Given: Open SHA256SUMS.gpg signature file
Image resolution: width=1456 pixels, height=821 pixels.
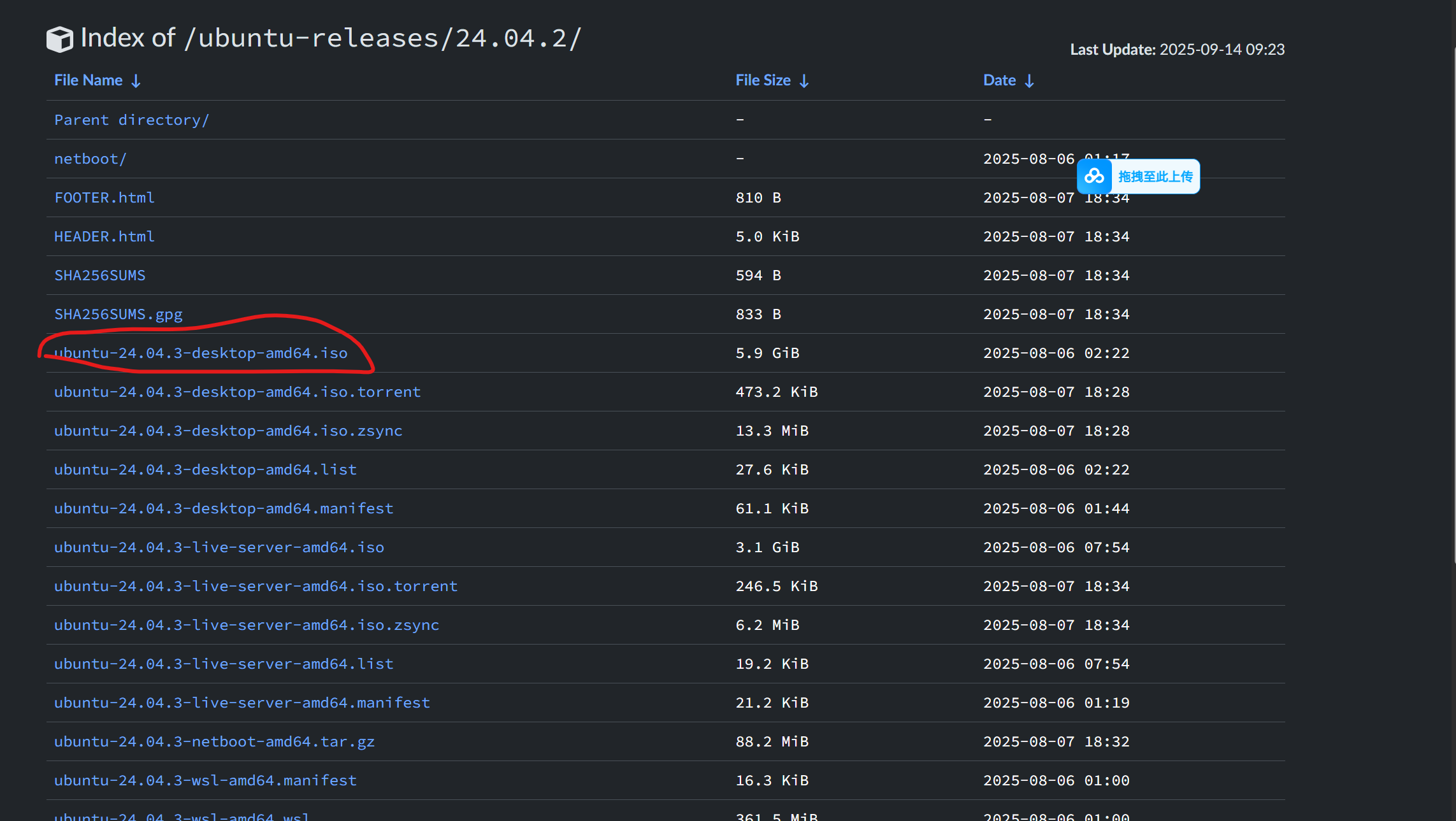Looking at the screenshot, I should coord(118,314).
